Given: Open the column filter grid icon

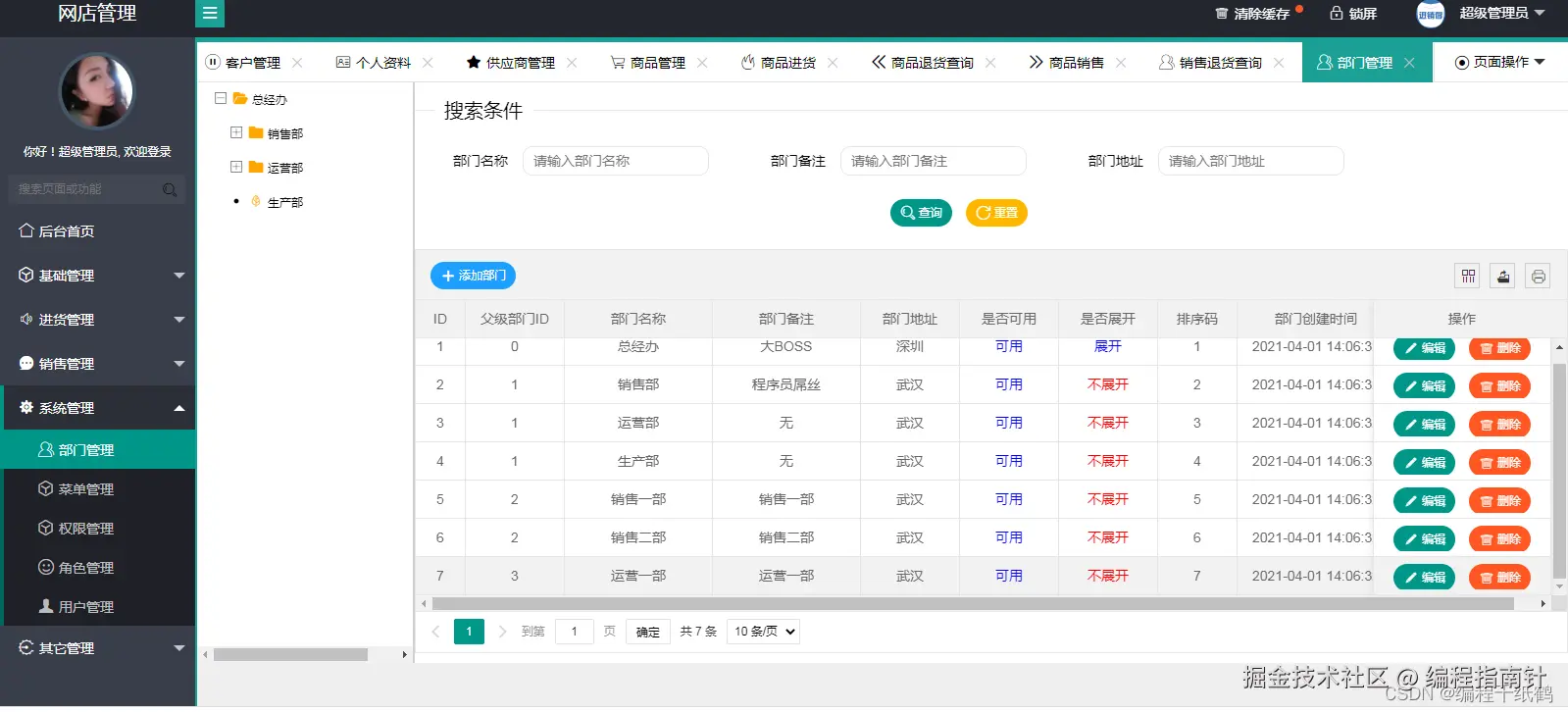Looking at the screenshot, I should pos(1468,277).
